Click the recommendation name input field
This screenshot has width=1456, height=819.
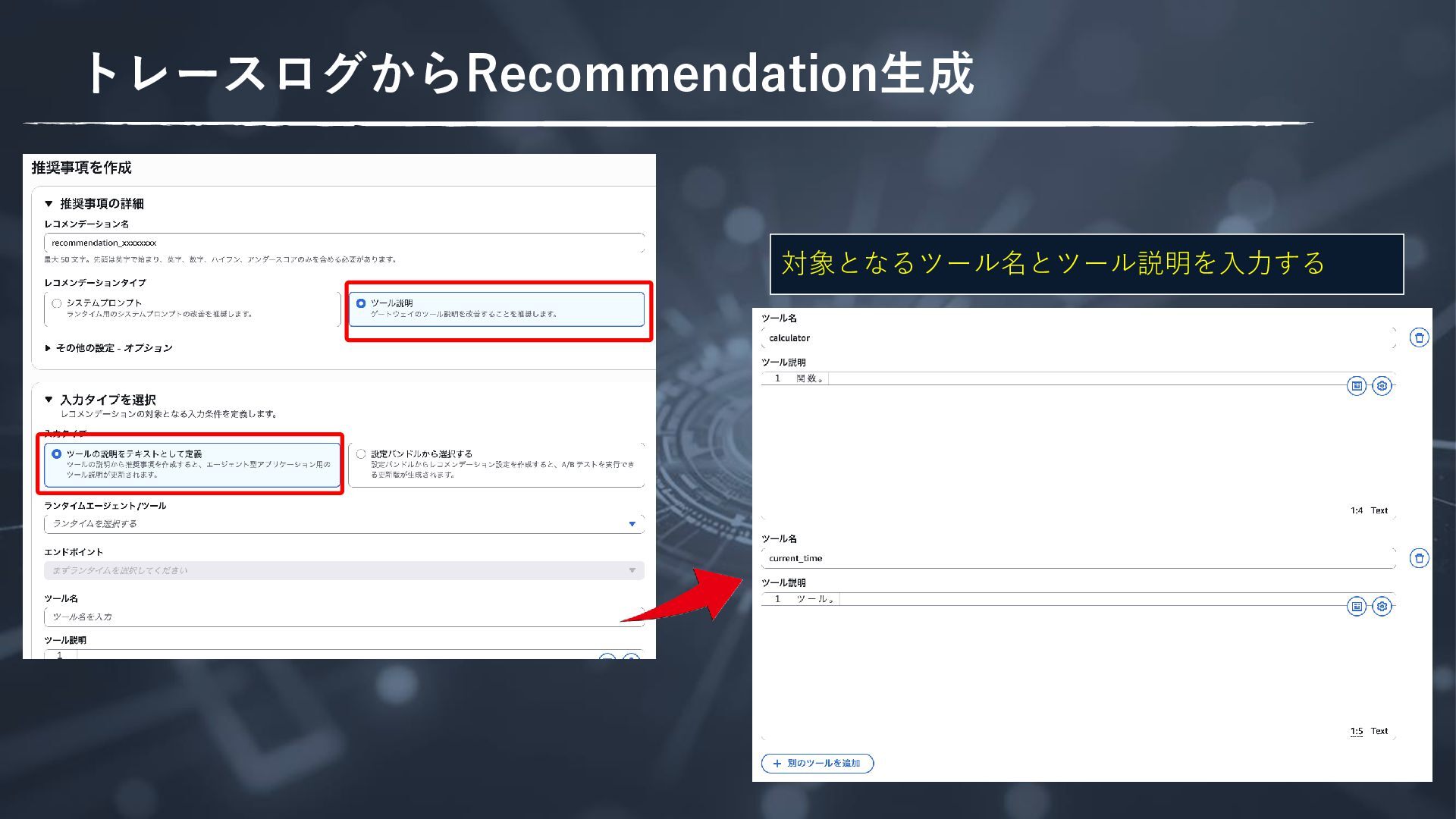344,243
